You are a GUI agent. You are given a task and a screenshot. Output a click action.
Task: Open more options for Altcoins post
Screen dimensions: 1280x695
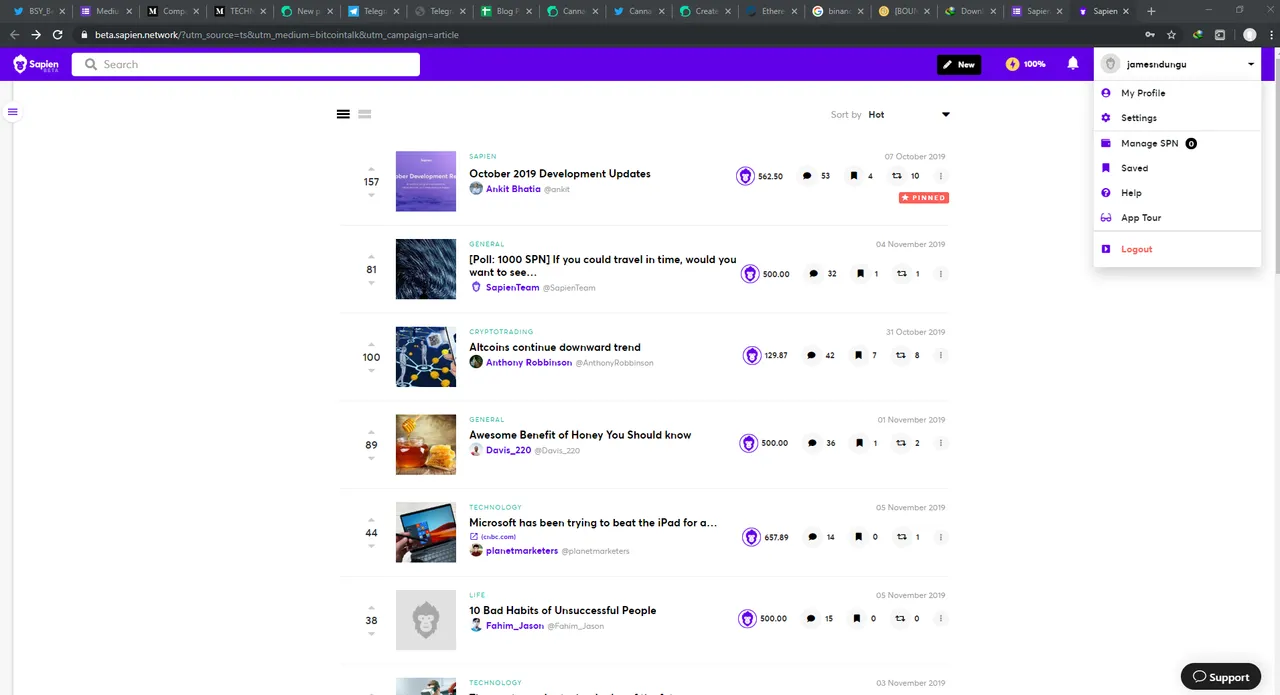[941, 355]
